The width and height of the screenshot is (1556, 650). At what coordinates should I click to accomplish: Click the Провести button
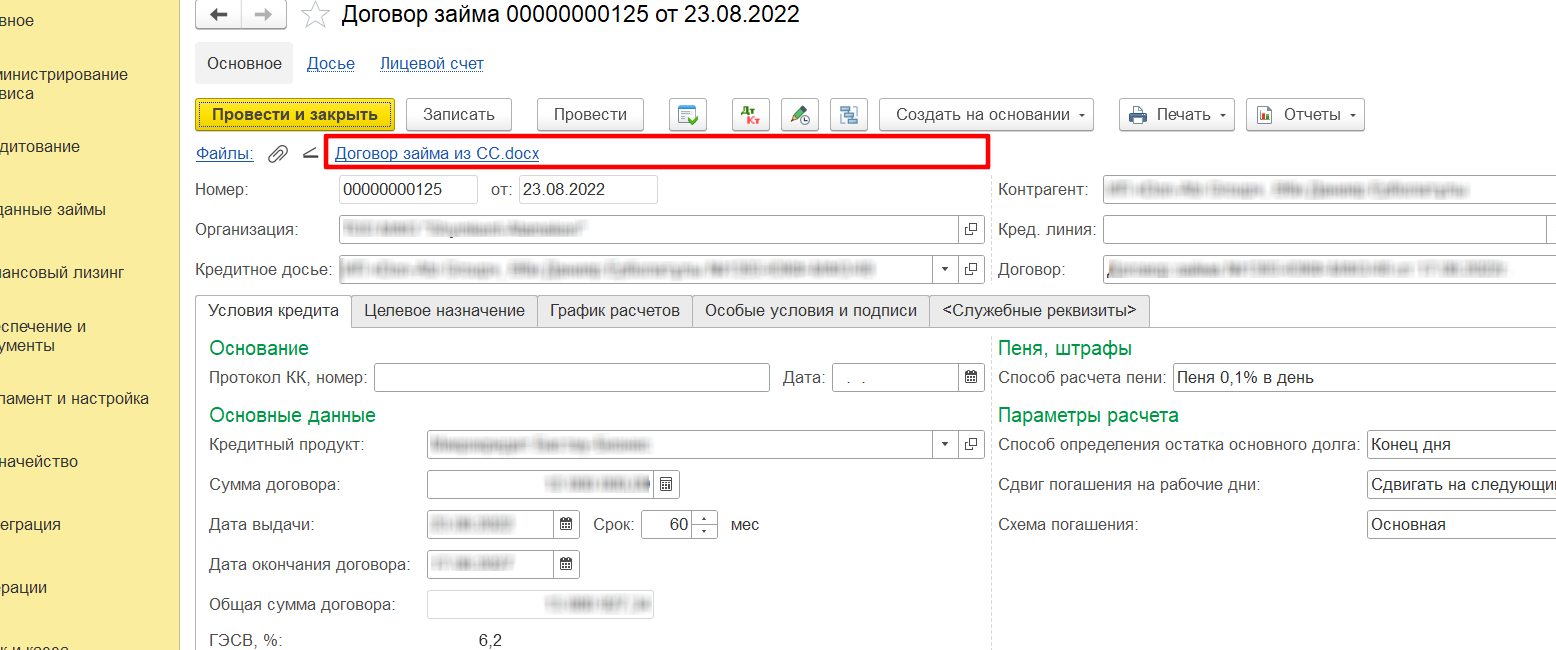(590, 114)
